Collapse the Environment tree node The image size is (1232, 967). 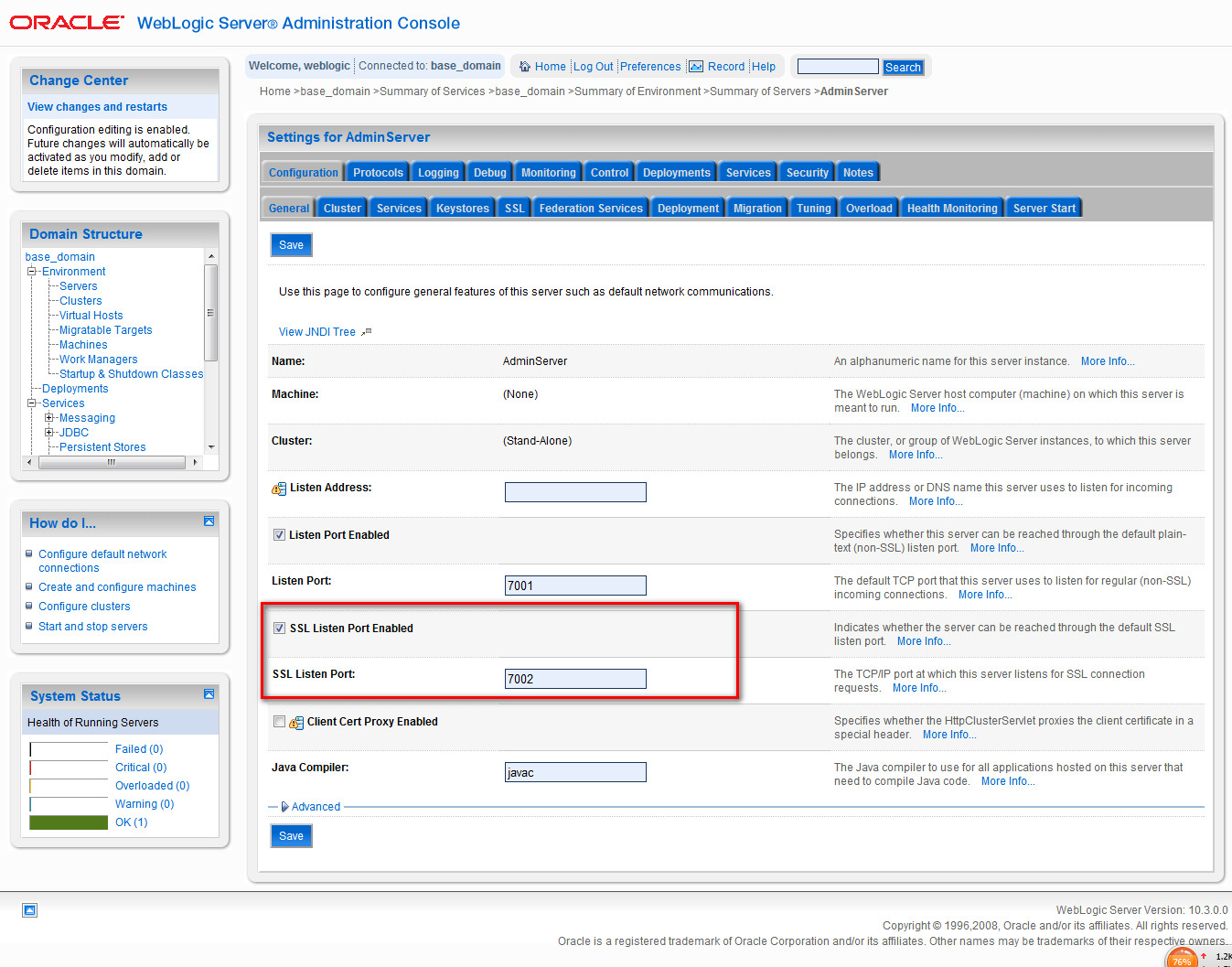[x=32, y=272]
